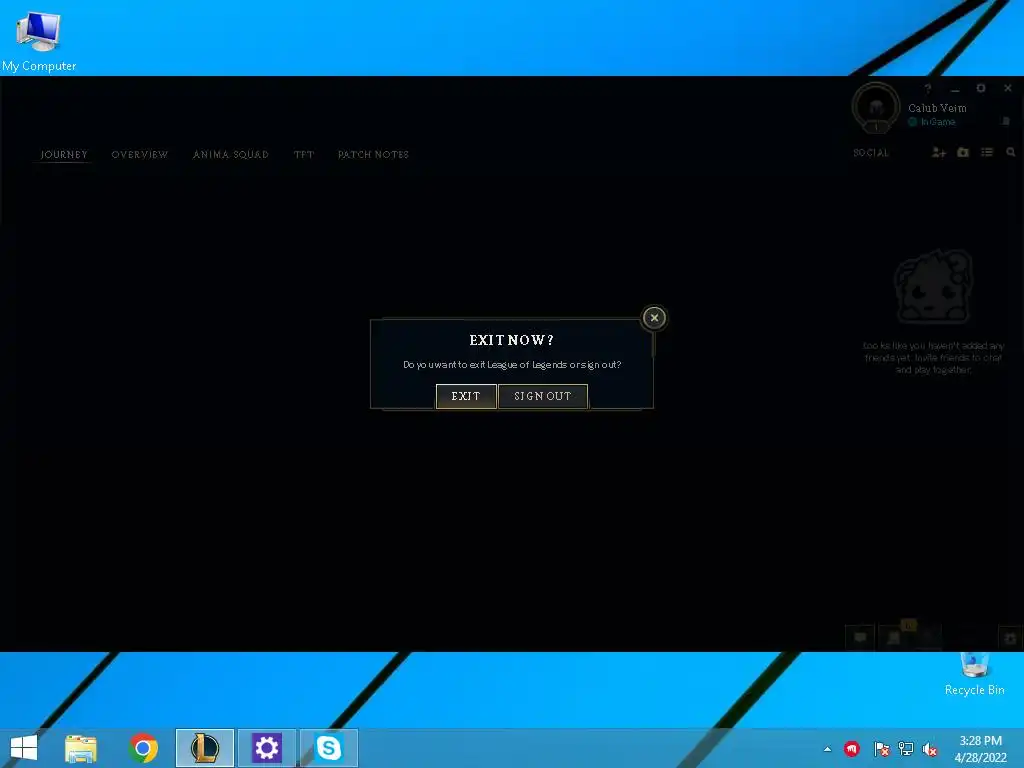This screenshot has width=1024, height=768.
Task: Click the League of Legends taskbar icon
Action: [x=204, y=748]
